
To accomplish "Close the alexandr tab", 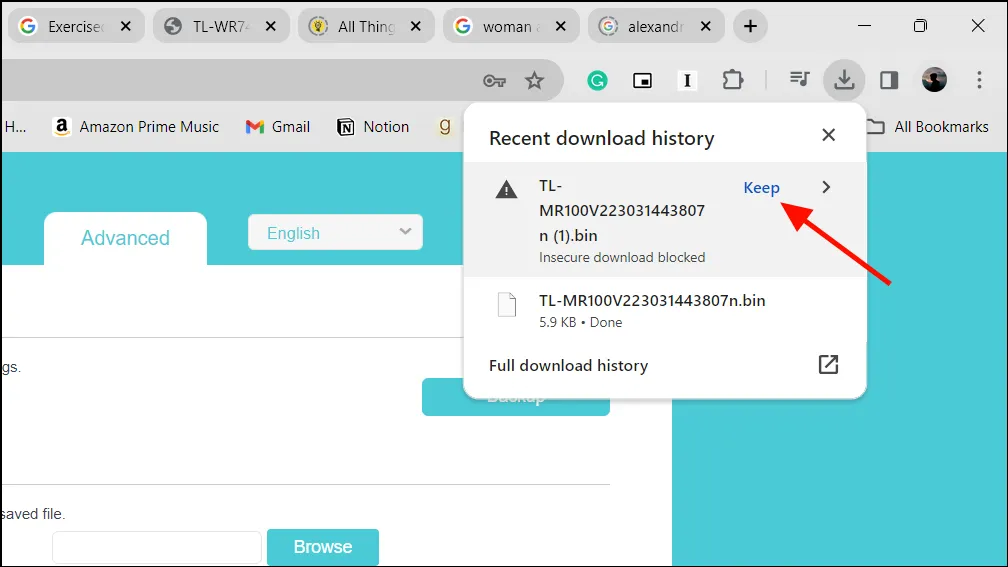I will pyautogui.click(x=706, y=26).
